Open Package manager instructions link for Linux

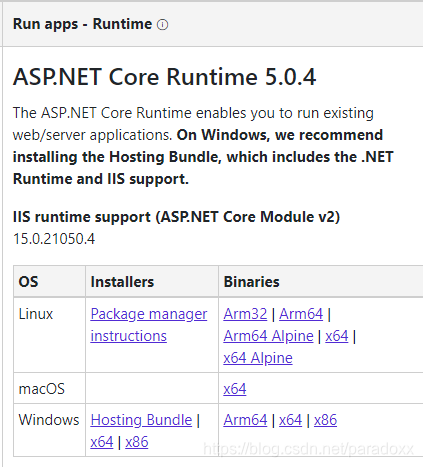(149, 325)
